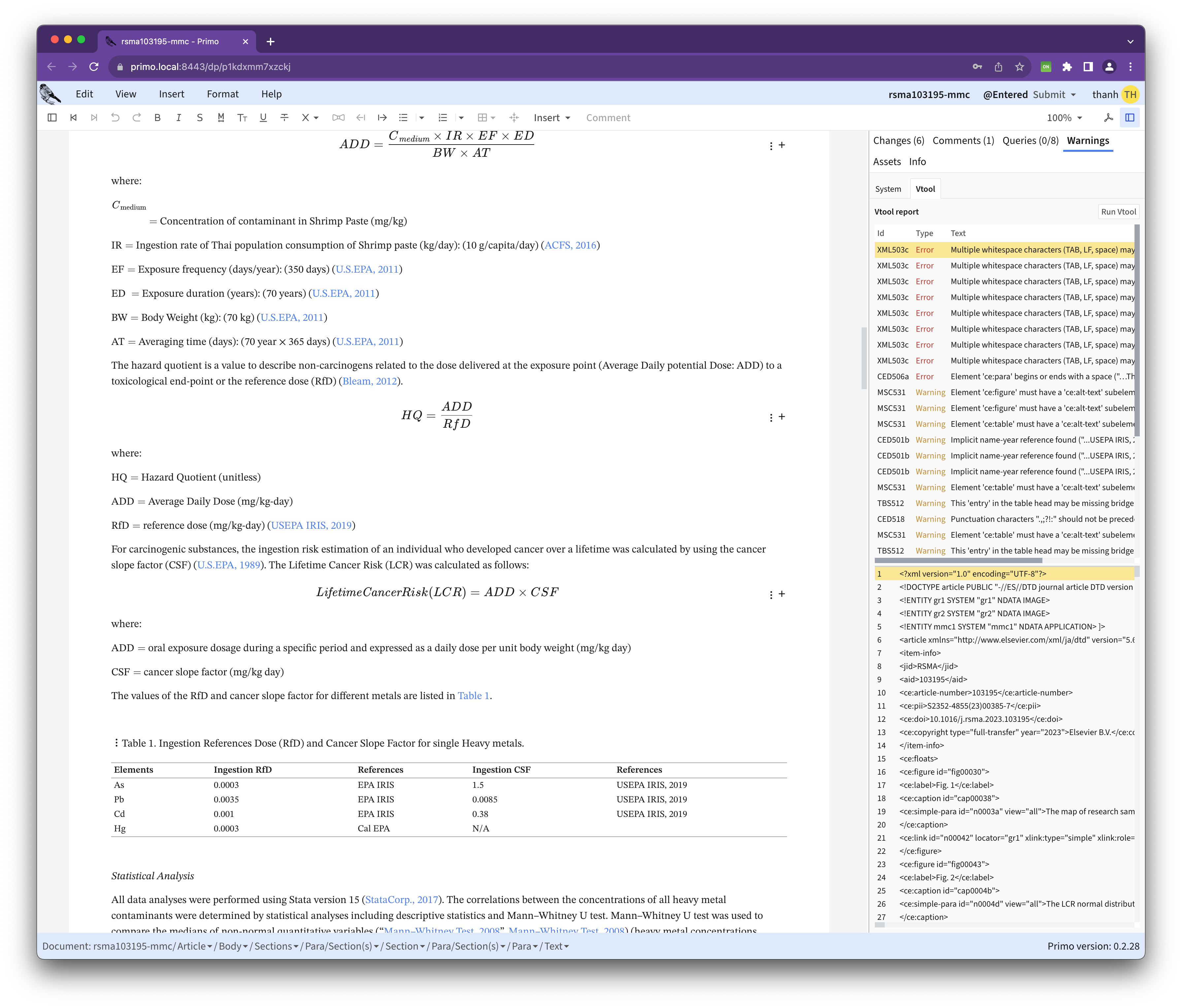Open the zoom 100% dropdown

point(1064,118)
